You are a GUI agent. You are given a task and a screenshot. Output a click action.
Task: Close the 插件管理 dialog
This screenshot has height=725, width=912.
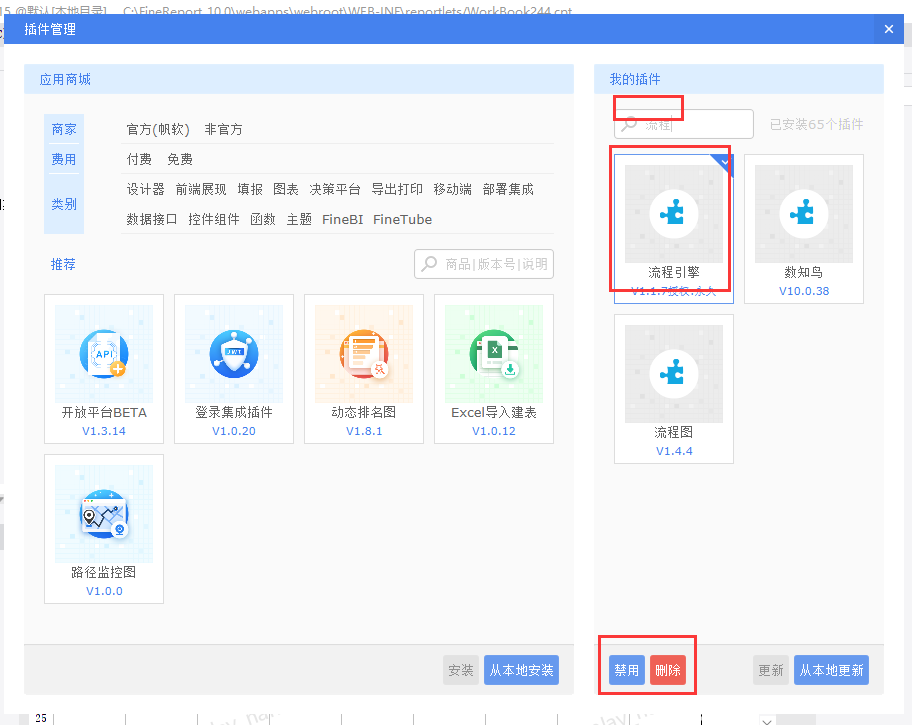tap(889, 29)
